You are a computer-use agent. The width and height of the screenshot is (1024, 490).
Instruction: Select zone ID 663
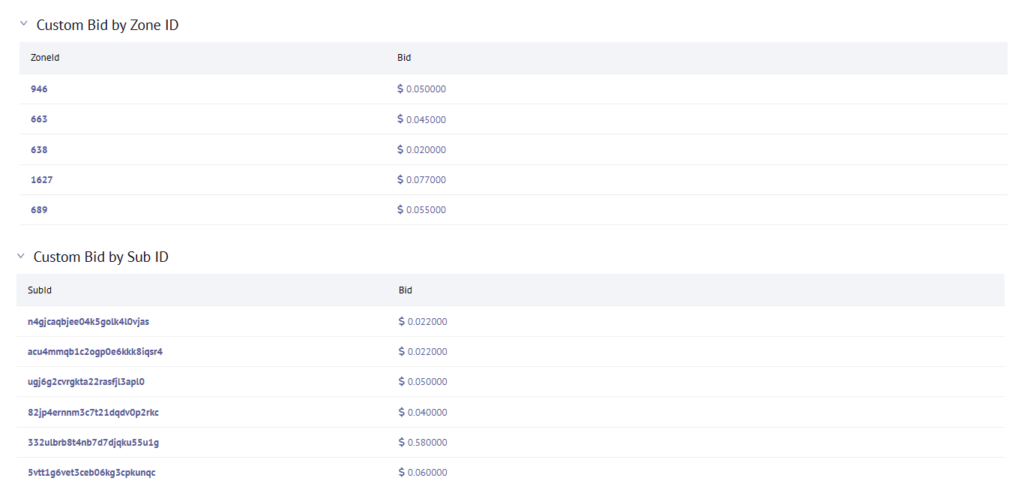(x=39, y=119)
